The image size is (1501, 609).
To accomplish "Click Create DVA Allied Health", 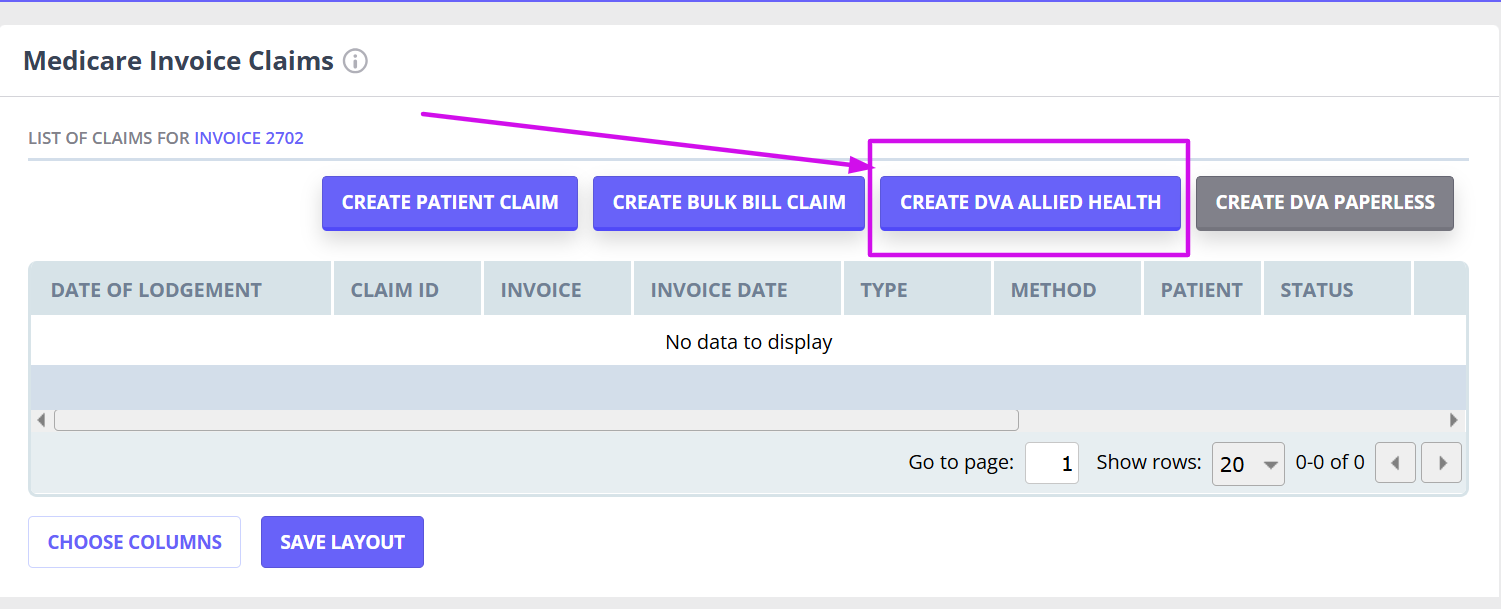I will (x=1029, y=202).
